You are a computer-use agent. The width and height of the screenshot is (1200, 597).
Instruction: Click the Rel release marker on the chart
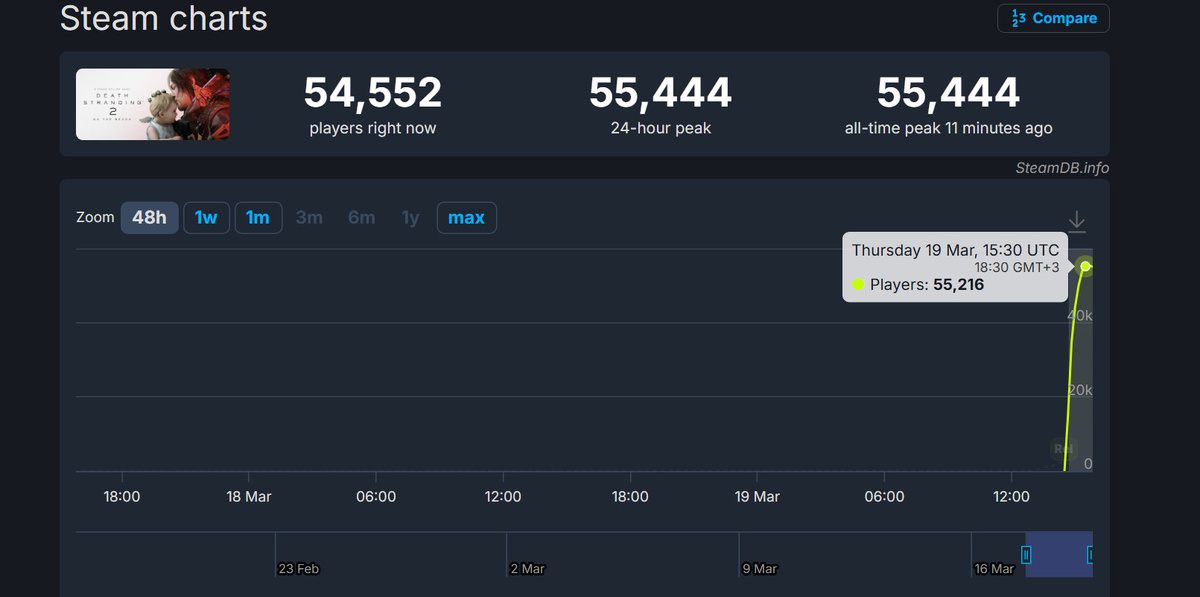(x=1063, y=449)
